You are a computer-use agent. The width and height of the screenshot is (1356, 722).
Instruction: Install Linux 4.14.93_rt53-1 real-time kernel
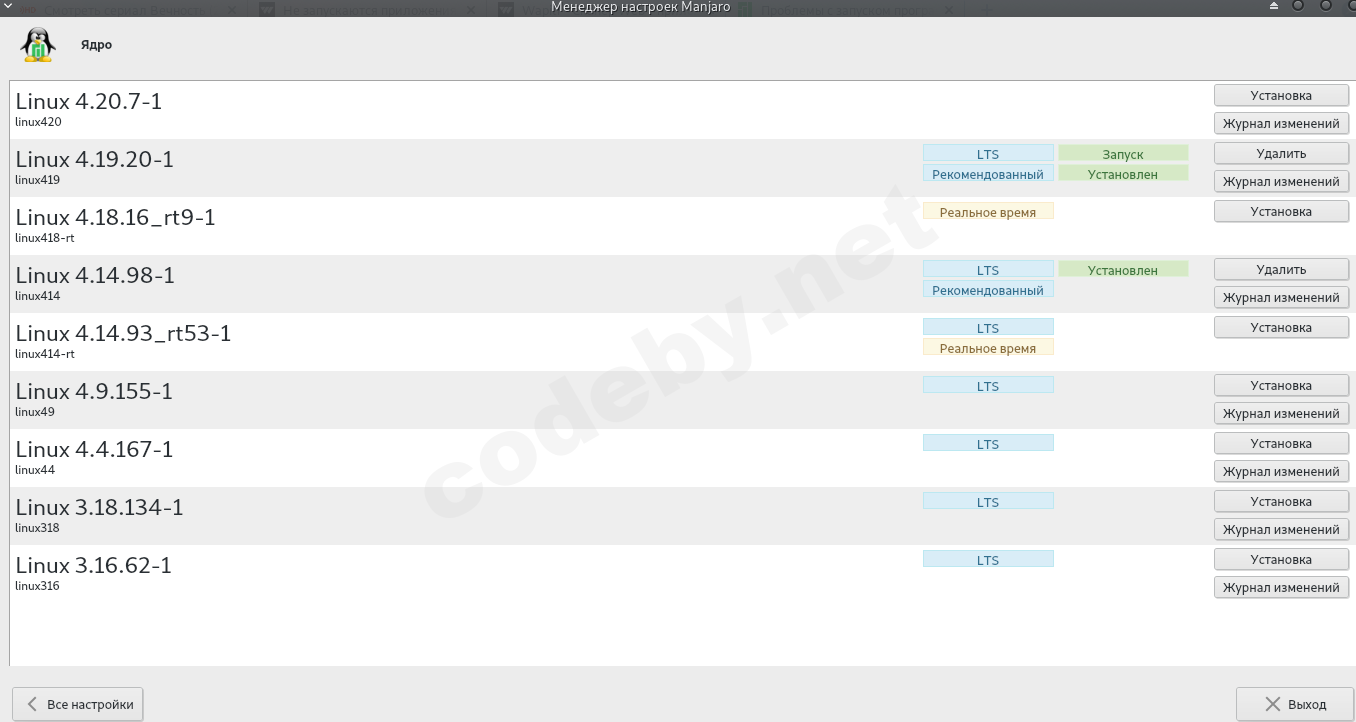click(x=1281, y=328)
